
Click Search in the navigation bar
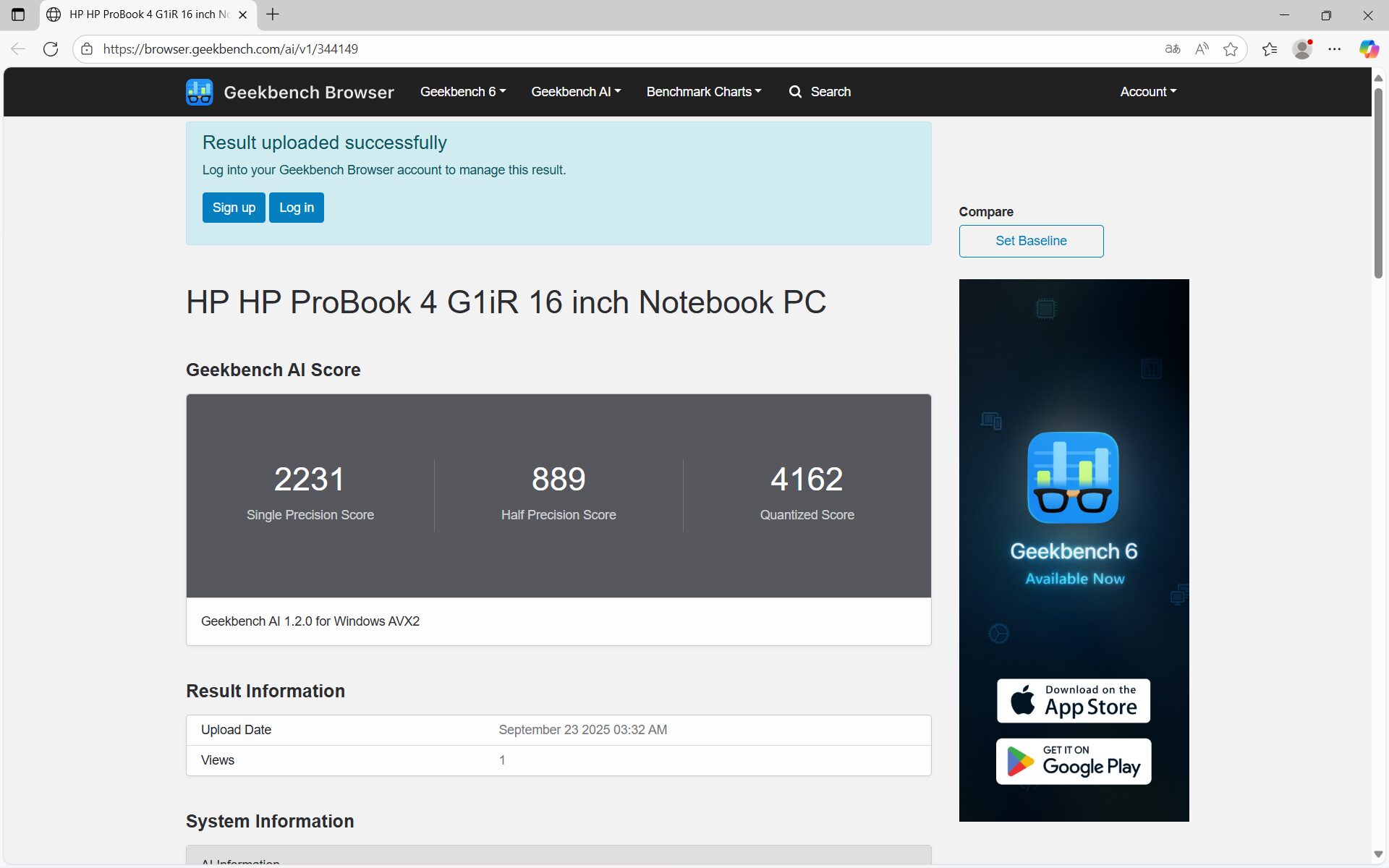[820, 92]
